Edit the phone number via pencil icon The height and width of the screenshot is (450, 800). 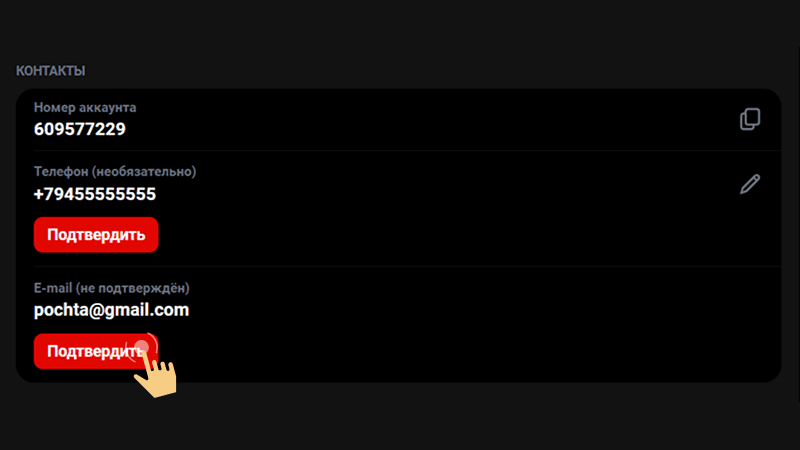point(750,184)
